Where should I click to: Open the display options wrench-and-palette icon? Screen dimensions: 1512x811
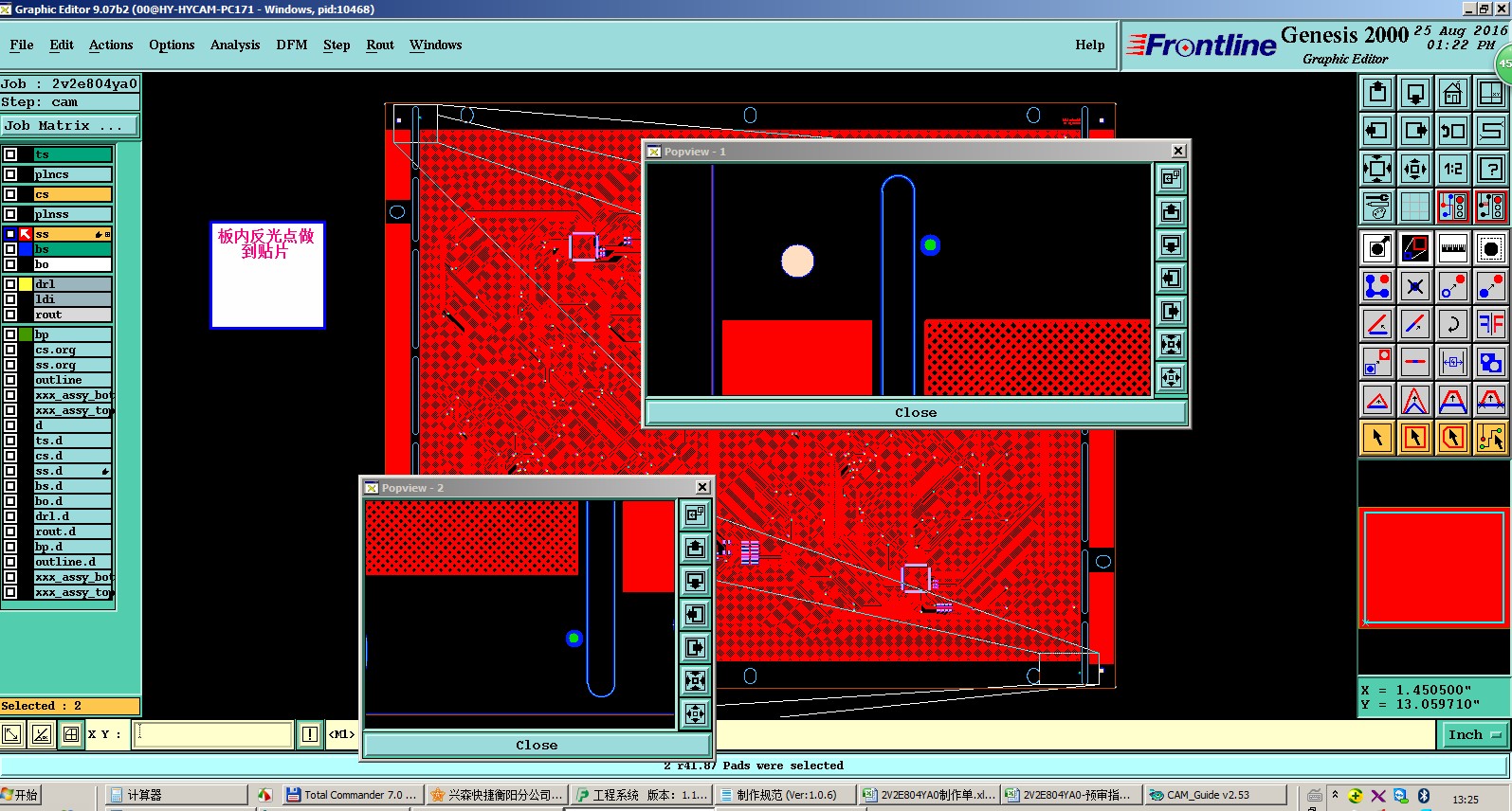[x=1377, y=206]
